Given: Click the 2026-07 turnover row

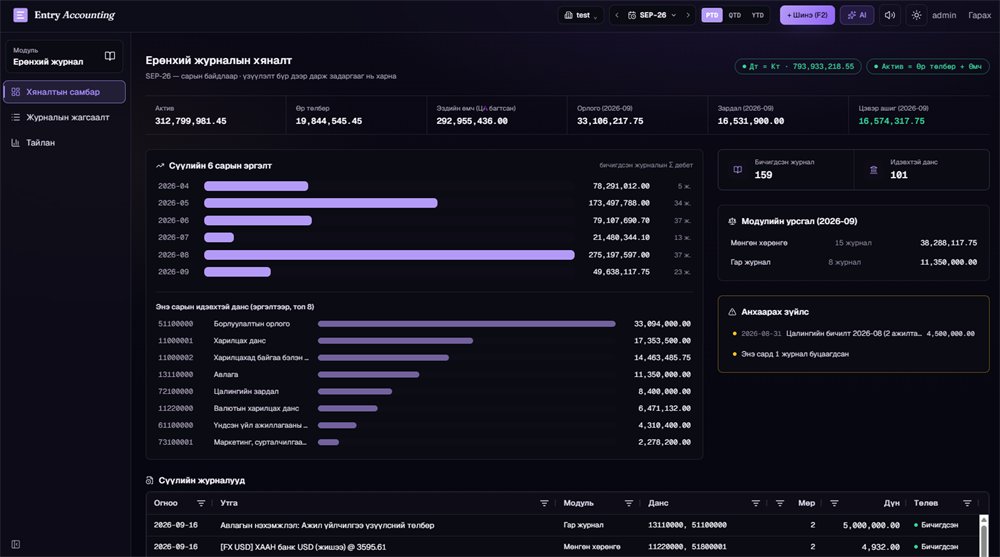Looking at the screenshot, I should click(424, 237).
